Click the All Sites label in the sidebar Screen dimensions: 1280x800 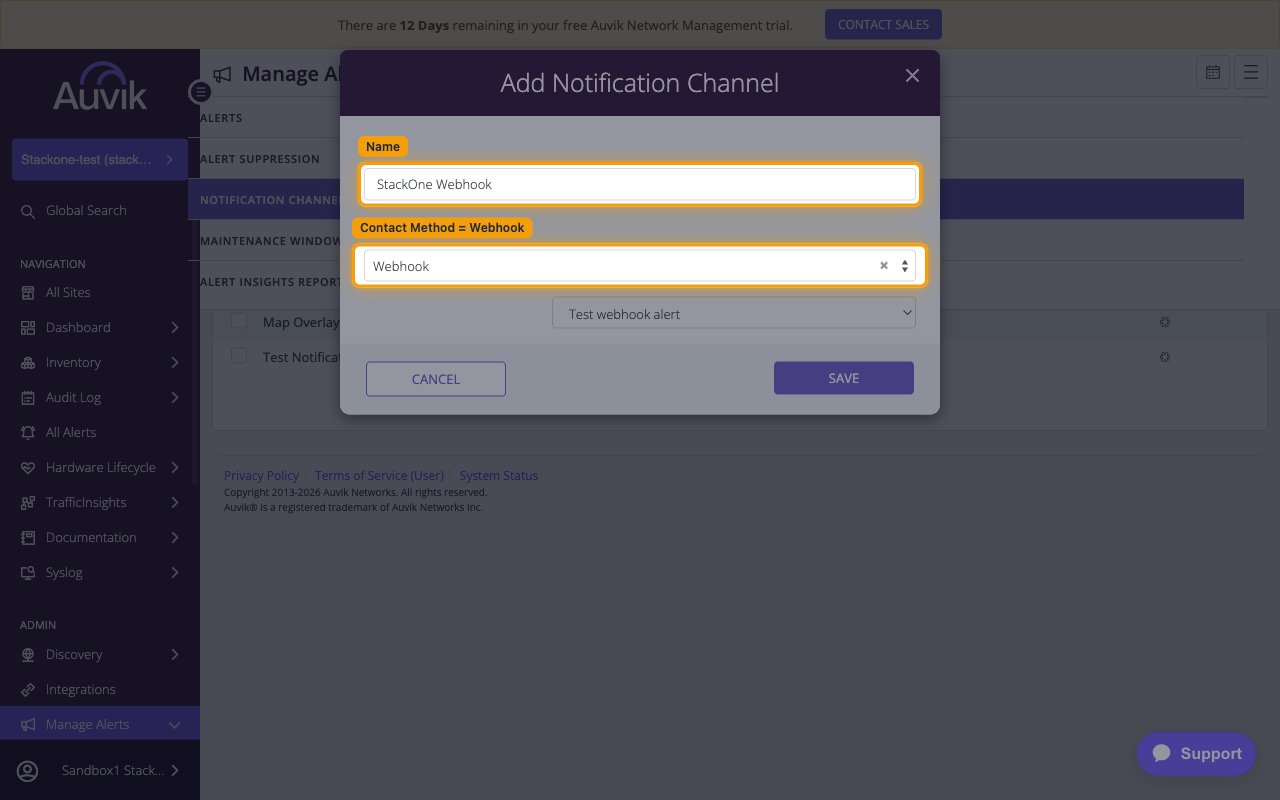68,293
